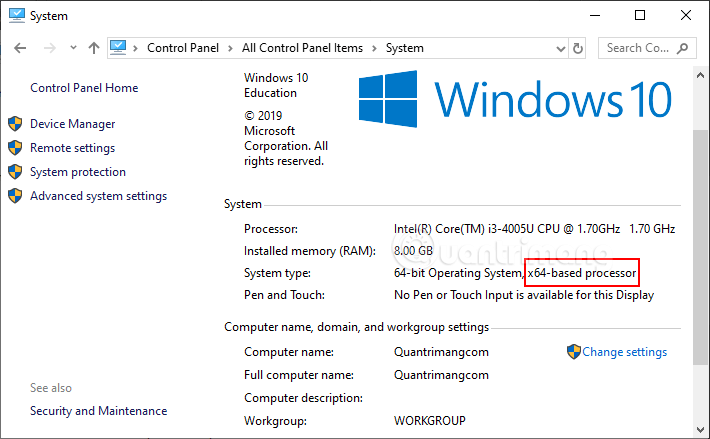Open Remote settings link
Screen dimensions: 710x439
72,148
